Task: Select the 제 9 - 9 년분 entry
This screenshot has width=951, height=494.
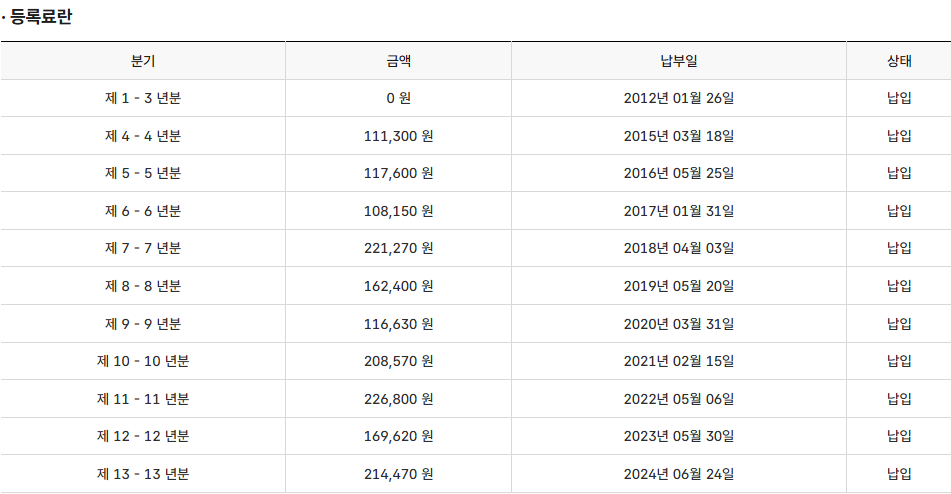Action: click(143, 324)
